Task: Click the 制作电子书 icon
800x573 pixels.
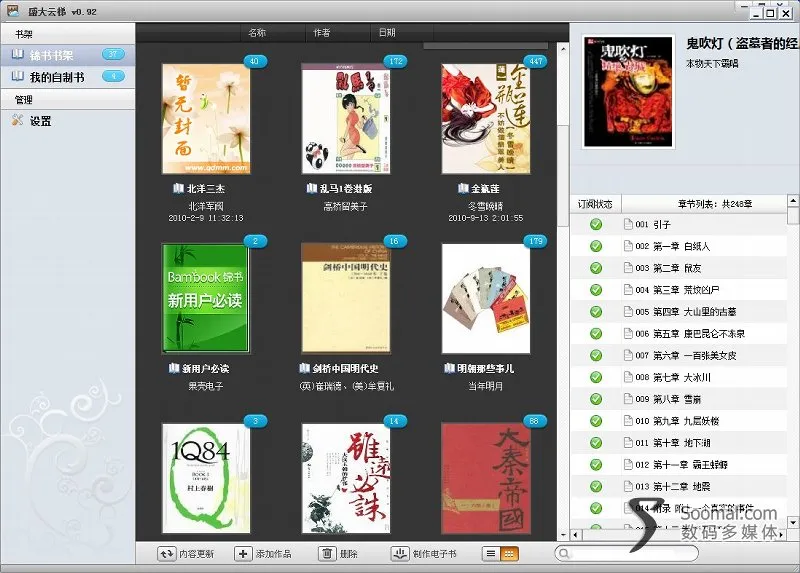Action: coord(400,554)
